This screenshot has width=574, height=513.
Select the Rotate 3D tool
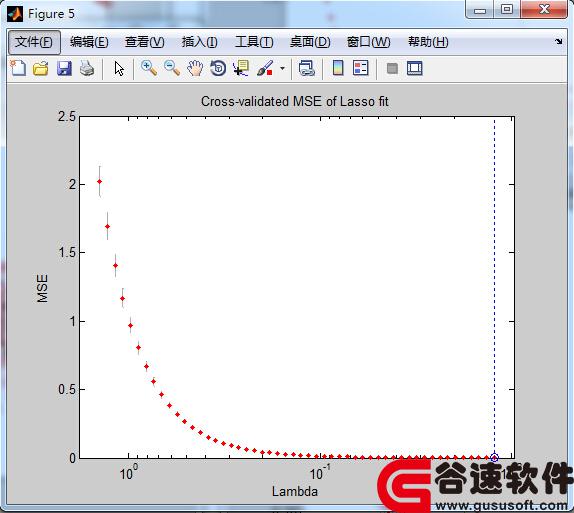[218, 68]
